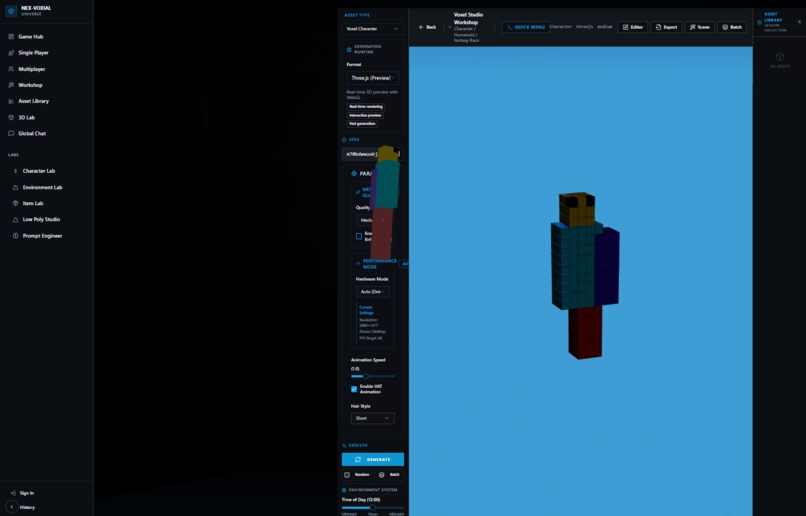Open the Quick Menu

point(525,27)
